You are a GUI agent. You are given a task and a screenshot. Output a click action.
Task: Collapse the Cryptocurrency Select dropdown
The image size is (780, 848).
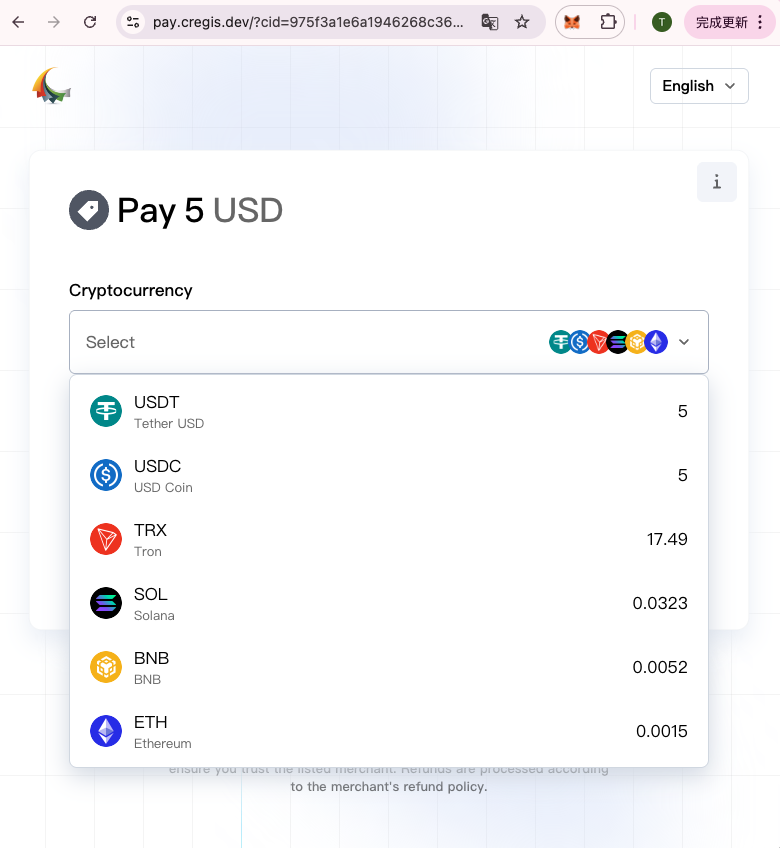(300, 342)
